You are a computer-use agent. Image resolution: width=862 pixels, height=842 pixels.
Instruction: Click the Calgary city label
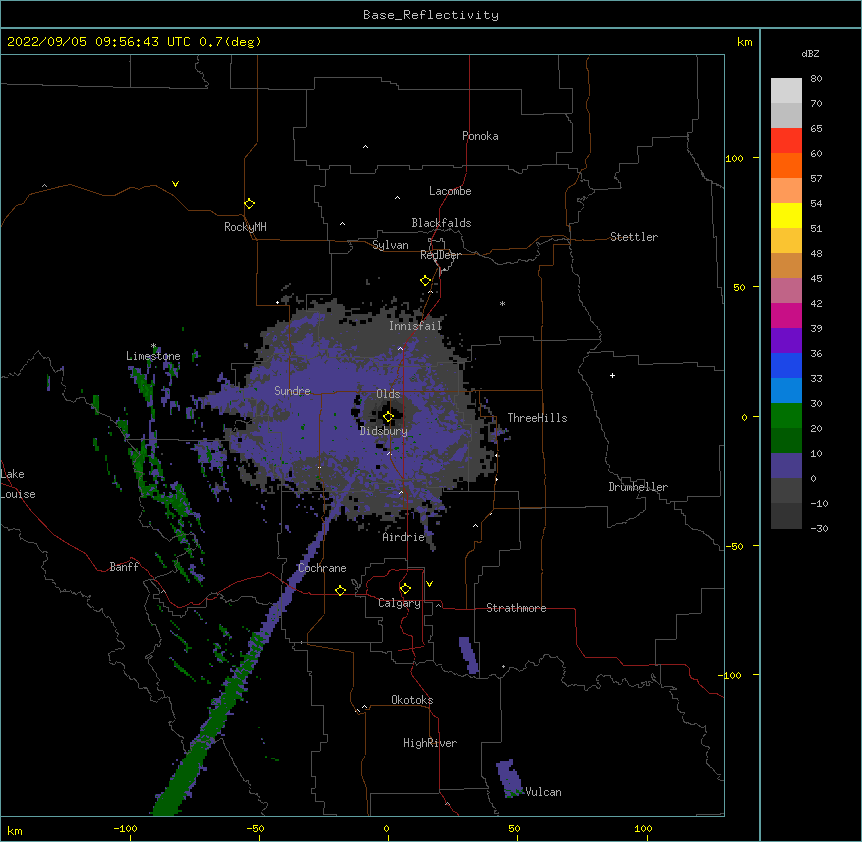[399, 603]
